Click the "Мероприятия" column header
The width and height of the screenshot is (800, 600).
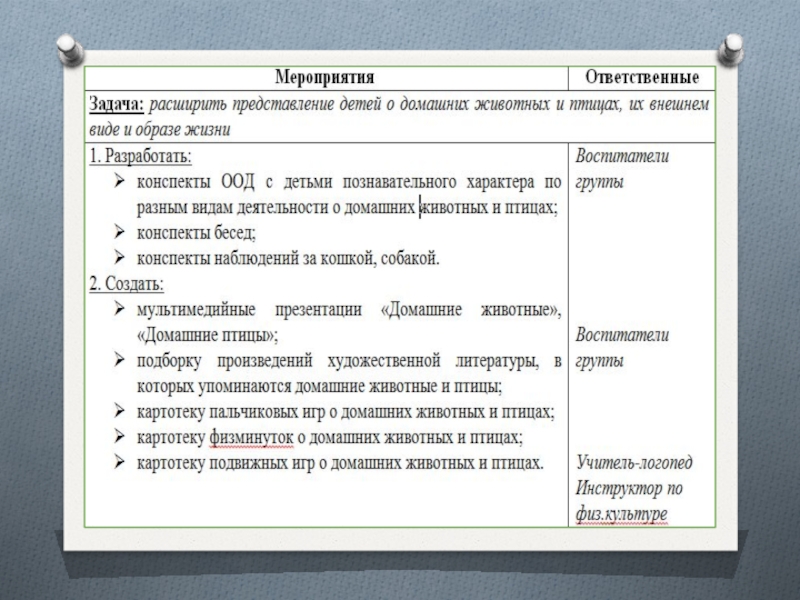point(324,77)
